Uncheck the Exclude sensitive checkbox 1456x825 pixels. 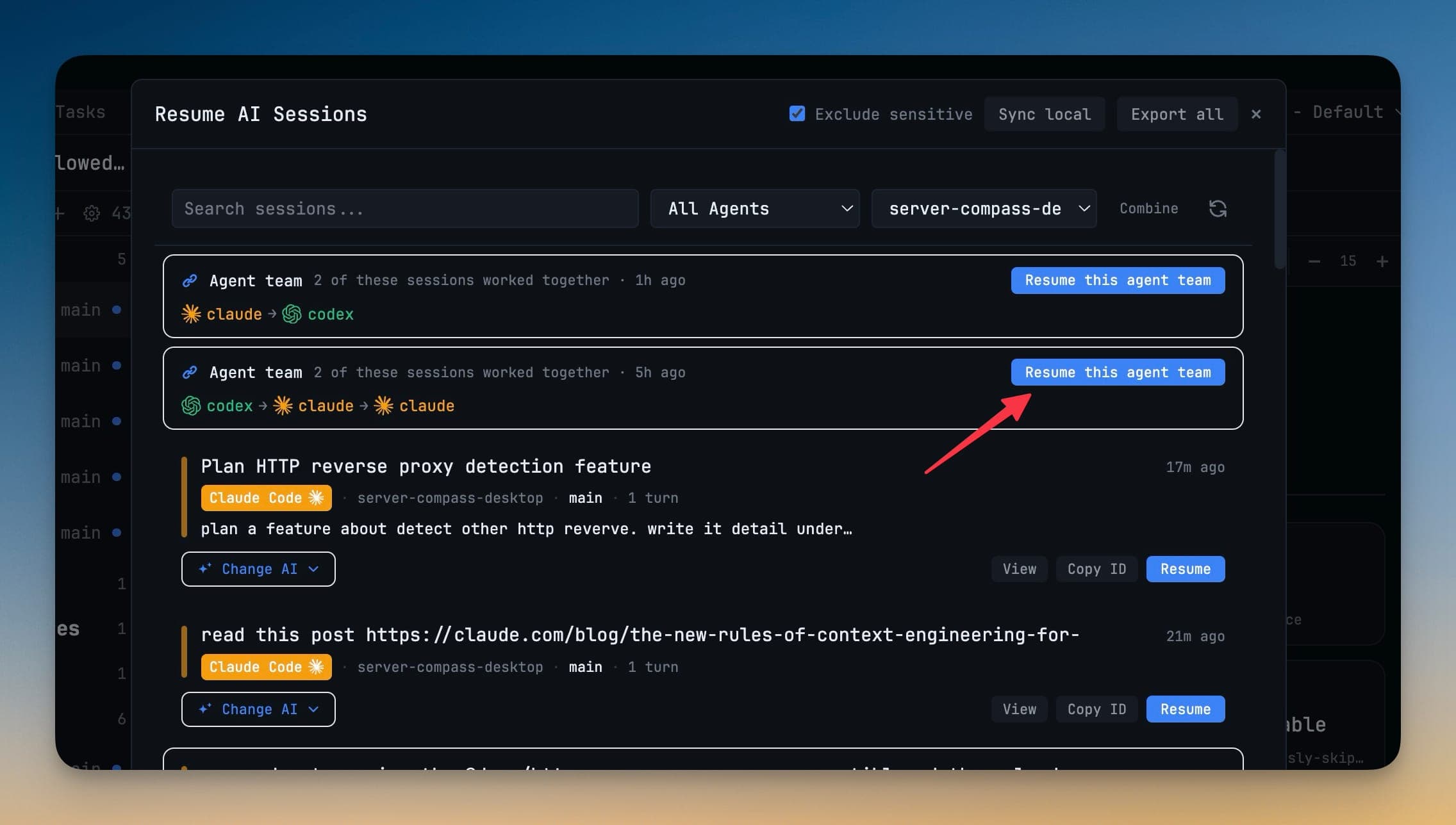[797, 114]
